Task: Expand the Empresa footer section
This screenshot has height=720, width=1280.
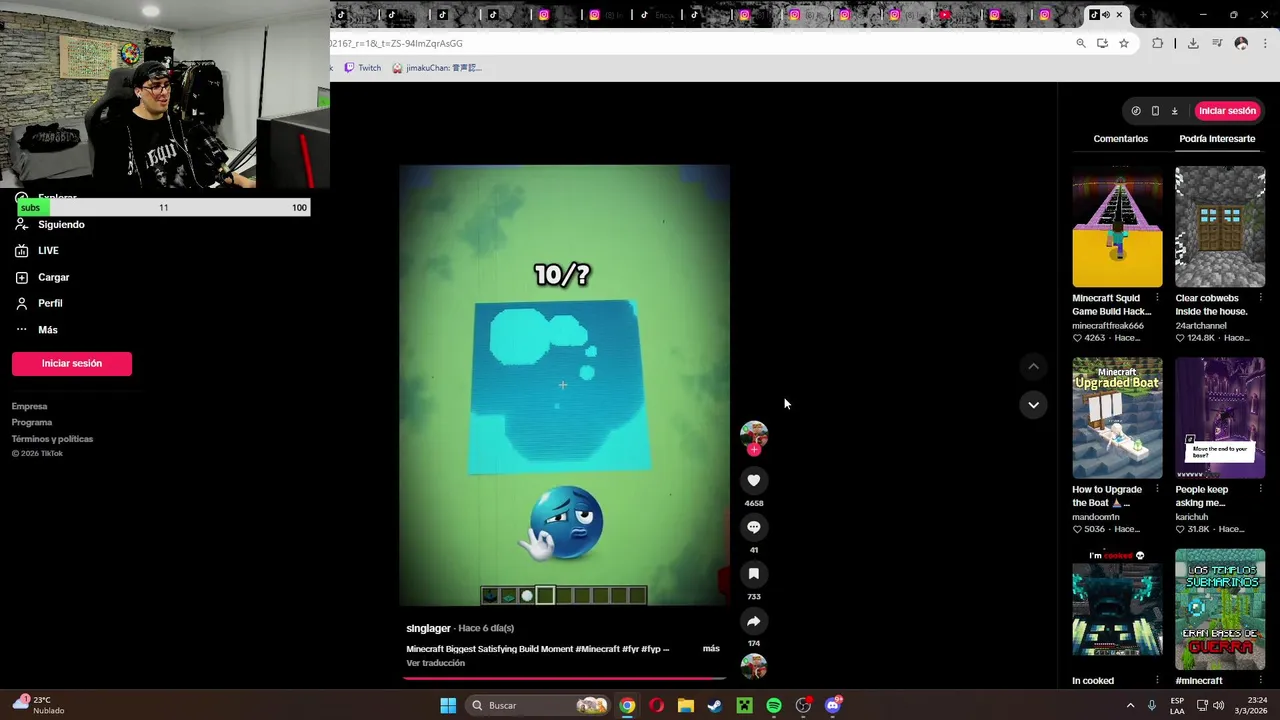Action: click(29, 407)
